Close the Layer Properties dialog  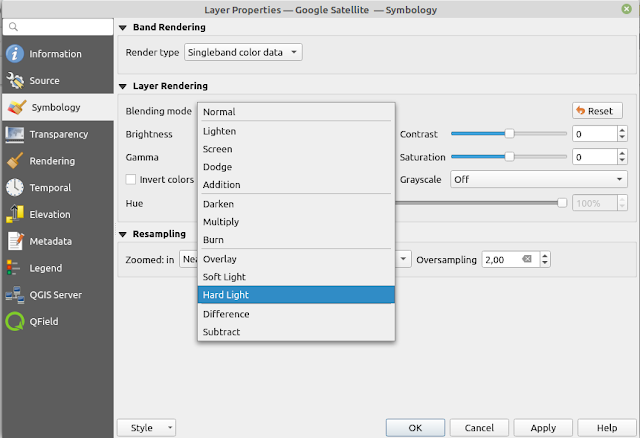click(627, 9)
